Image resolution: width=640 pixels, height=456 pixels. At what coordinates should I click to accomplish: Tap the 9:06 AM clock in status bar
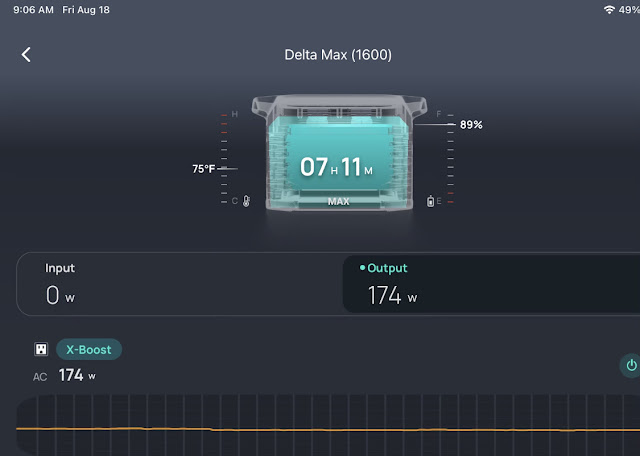click(33, 10)
